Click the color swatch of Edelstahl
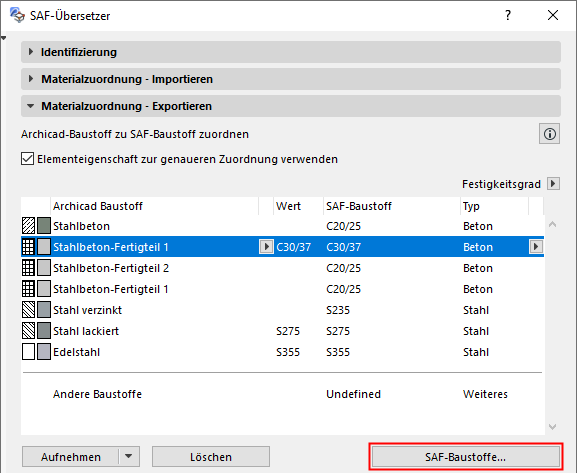 44,352
